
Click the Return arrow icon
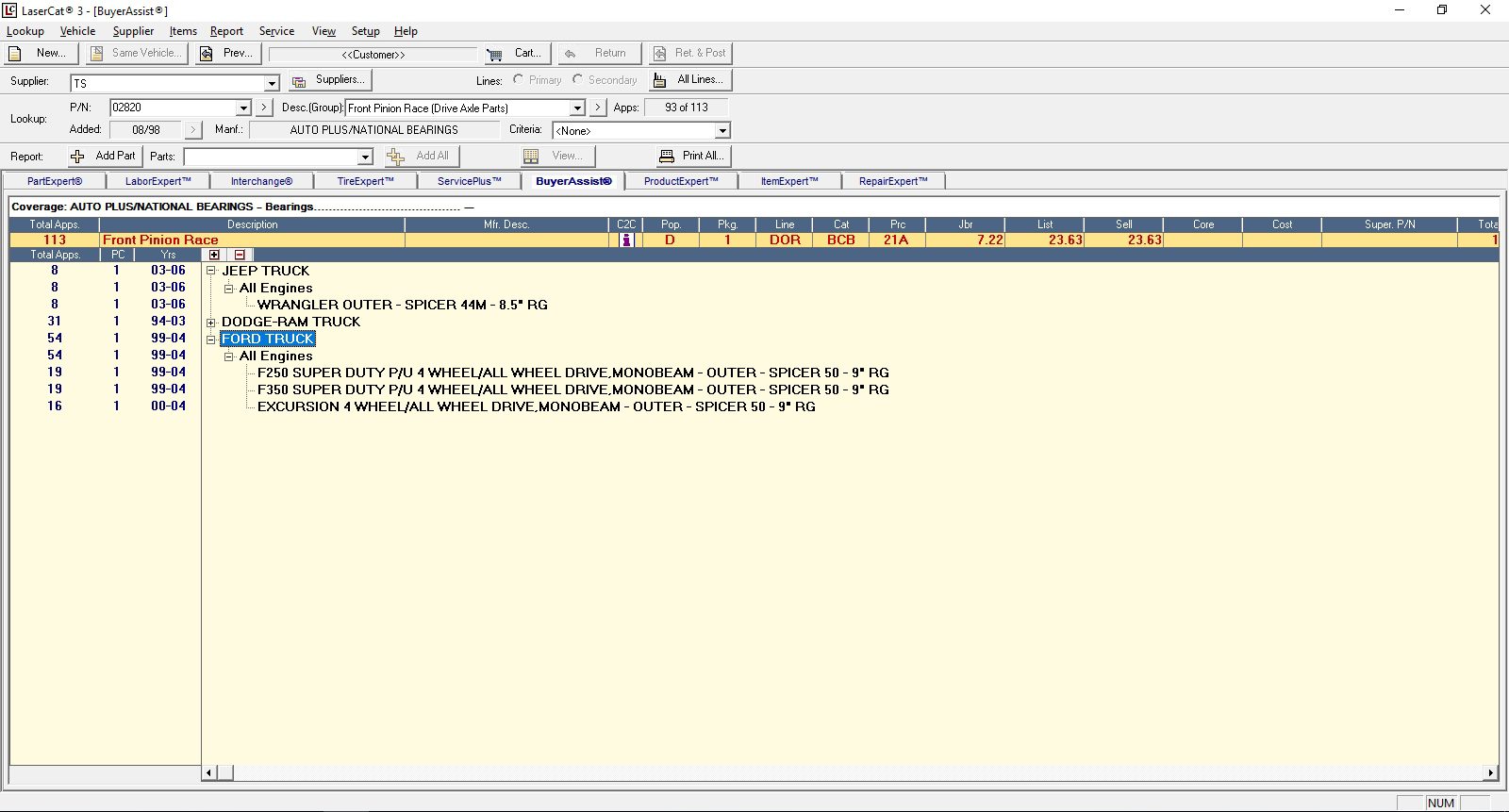(570, 54)
